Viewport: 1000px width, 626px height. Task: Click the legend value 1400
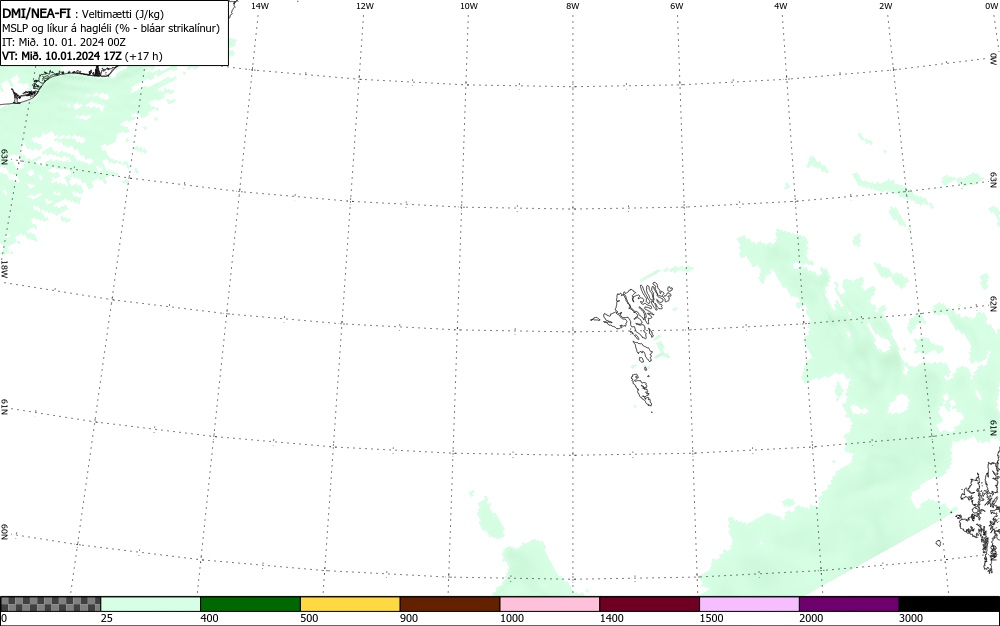coord(612,618)
